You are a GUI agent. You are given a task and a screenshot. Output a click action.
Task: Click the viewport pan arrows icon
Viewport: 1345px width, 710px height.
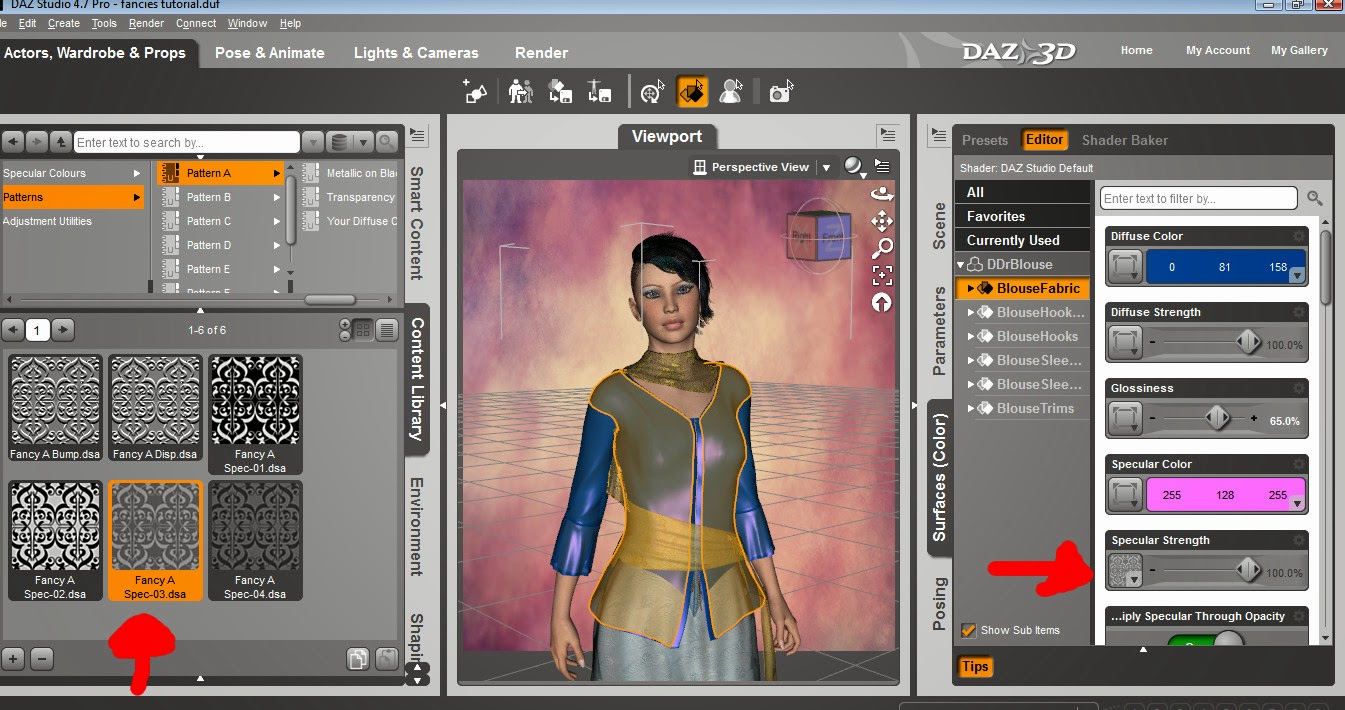pos(881,221)
